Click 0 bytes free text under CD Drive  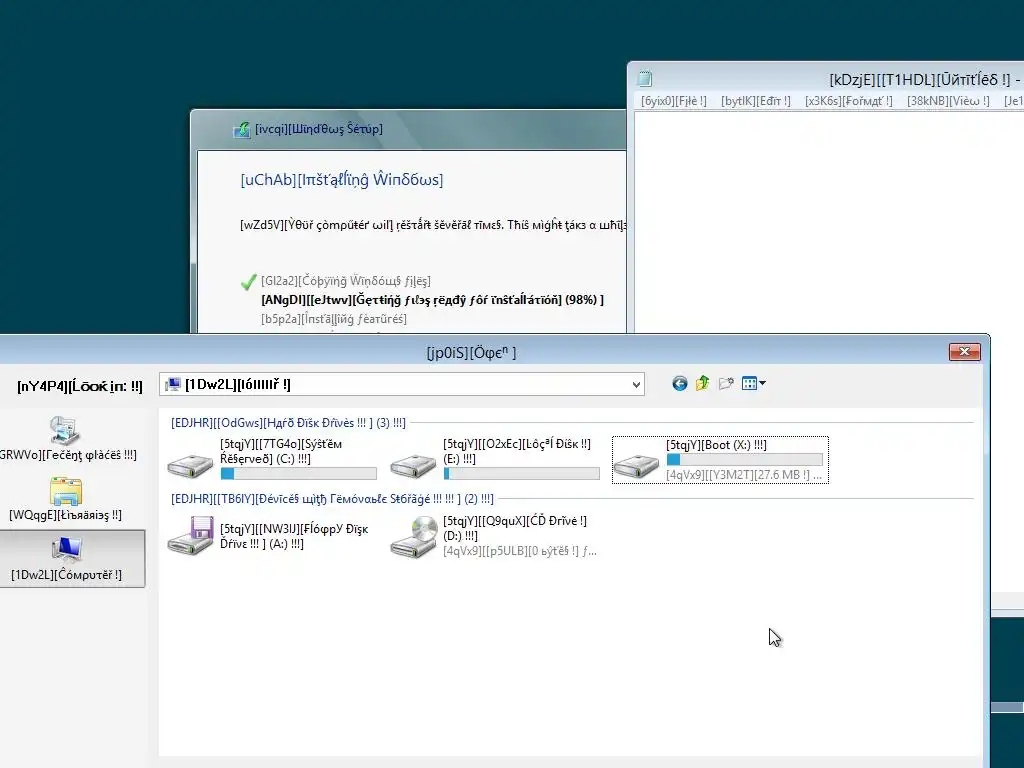[520, 551]
